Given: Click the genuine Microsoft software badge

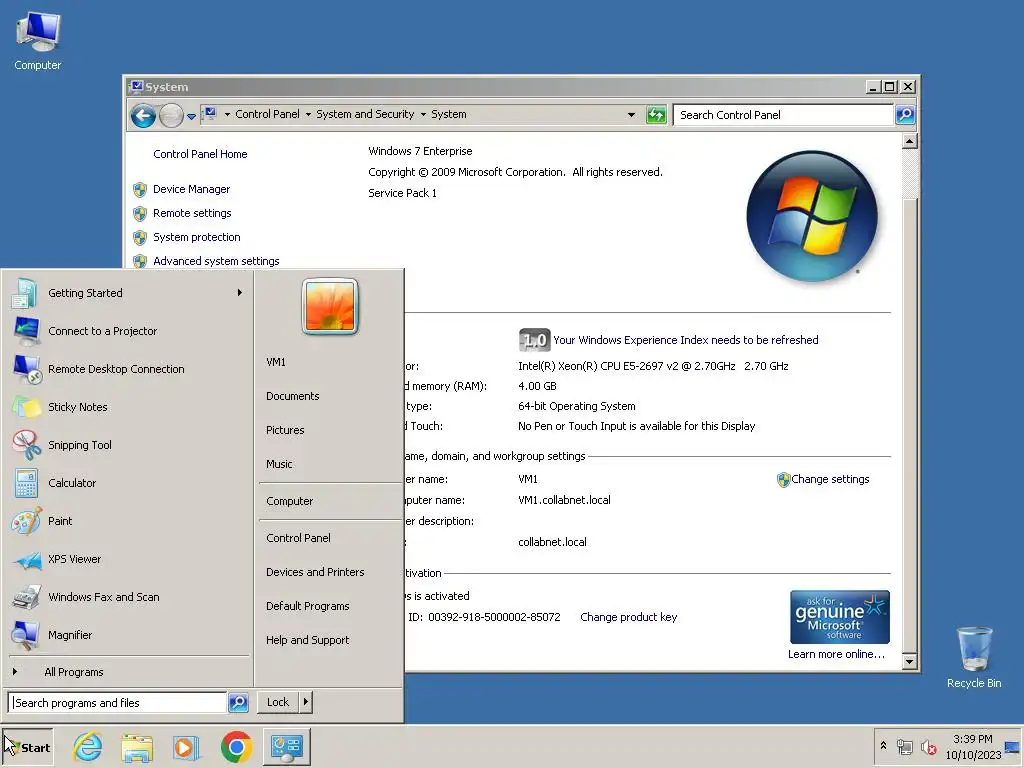Looking at the screenshot, I should pos(840,617).
